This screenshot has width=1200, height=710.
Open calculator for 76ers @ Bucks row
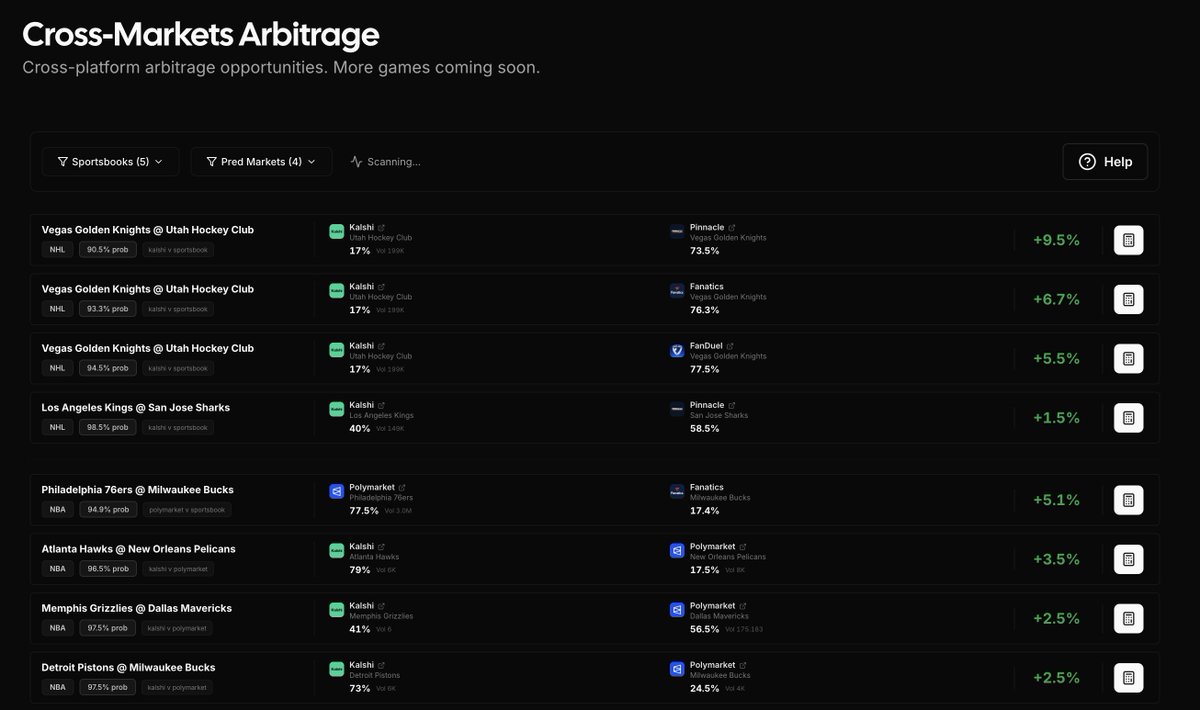1129,500
